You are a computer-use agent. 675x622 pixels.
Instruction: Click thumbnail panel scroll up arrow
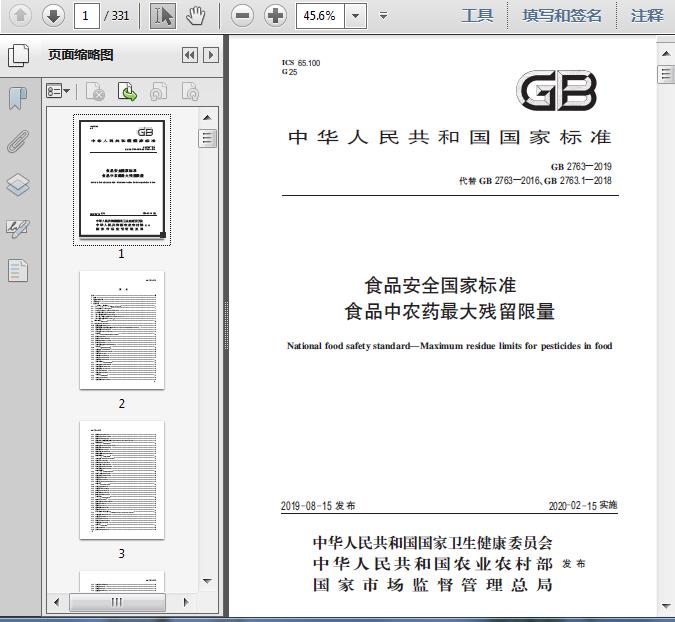click(207, 118)
